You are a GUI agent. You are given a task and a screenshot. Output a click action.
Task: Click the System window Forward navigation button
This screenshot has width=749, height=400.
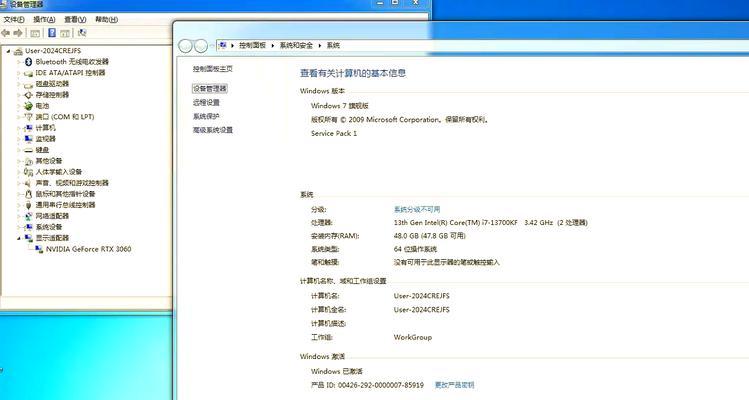coord(201,46)
